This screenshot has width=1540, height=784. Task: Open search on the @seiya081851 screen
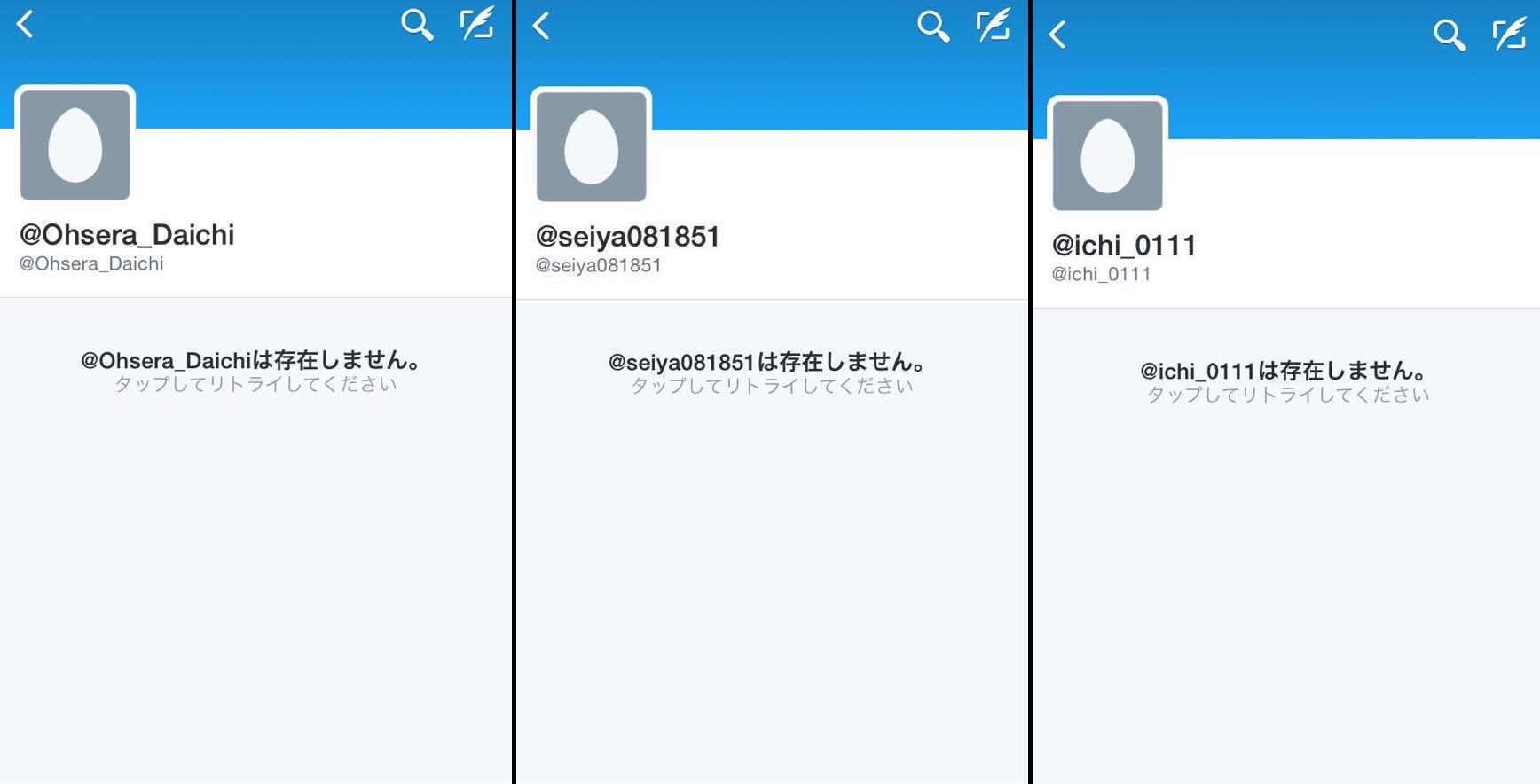coord(933,27)
